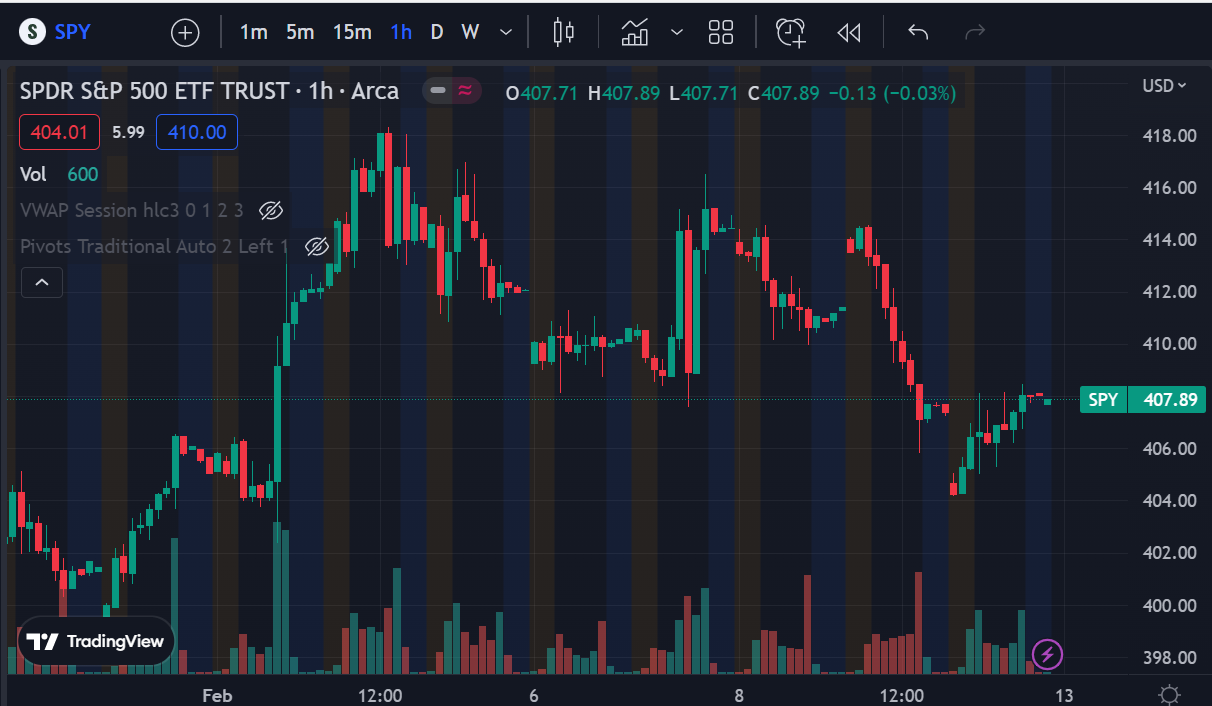Expand the timeframe interval dropdown

506,32
